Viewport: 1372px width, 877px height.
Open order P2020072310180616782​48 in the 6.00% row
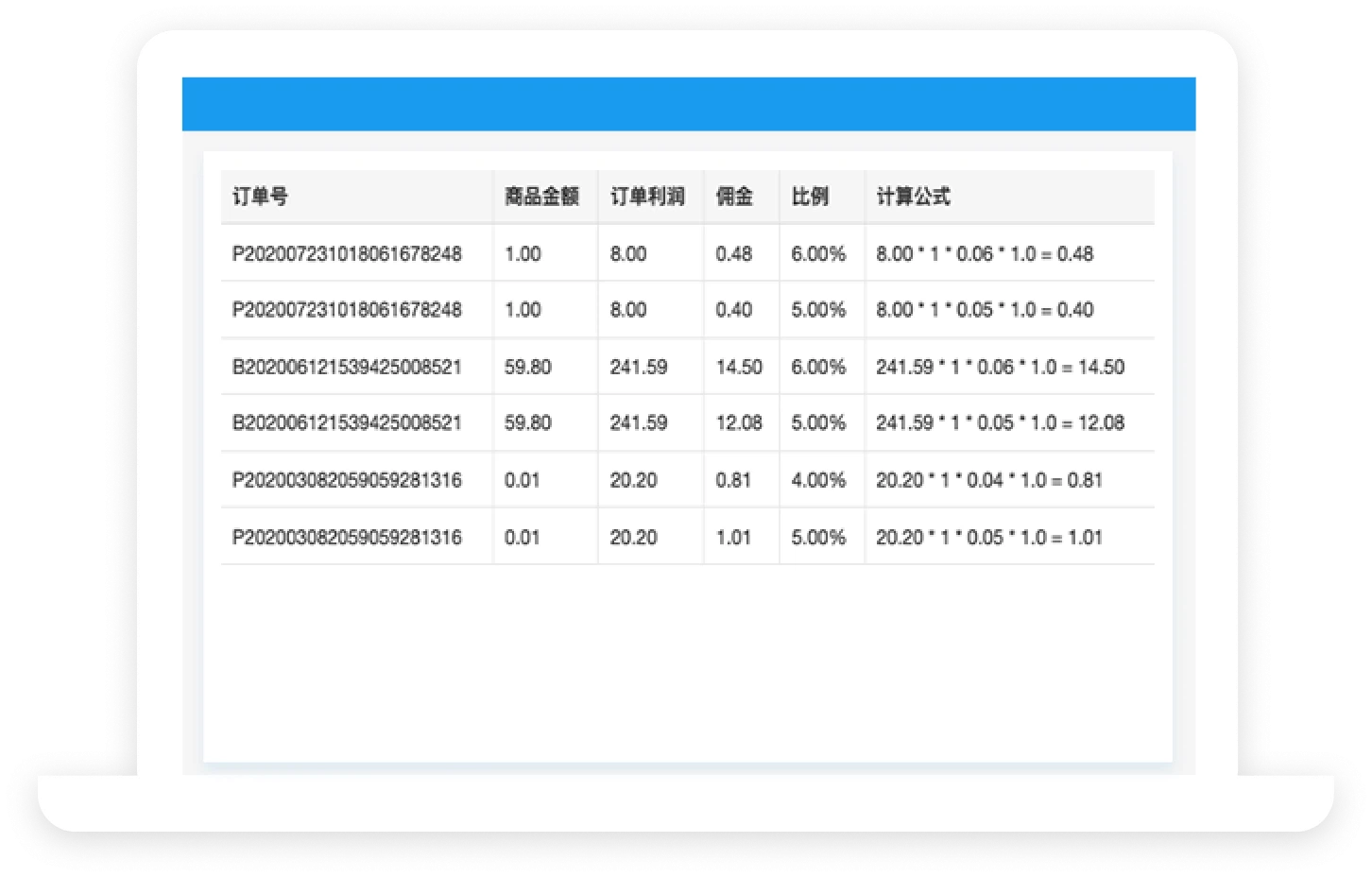pyautogui.click(x=347, y=253)
